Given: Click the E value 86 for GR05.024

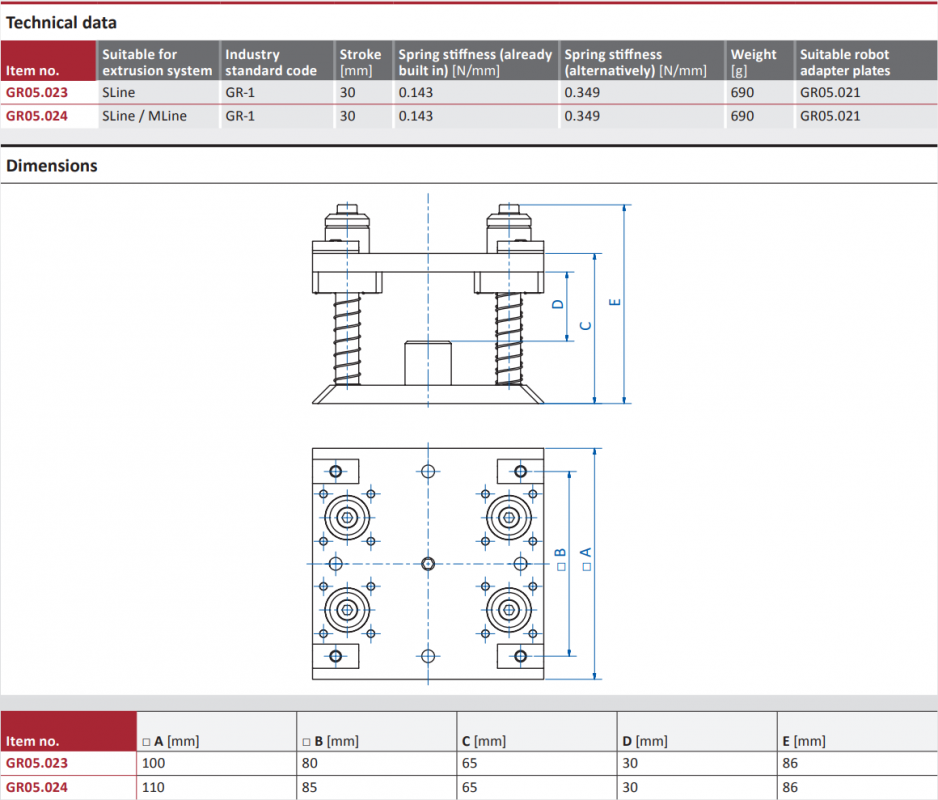Looking at the screenshot, I should pyautogui.click(x=790, y=787).
